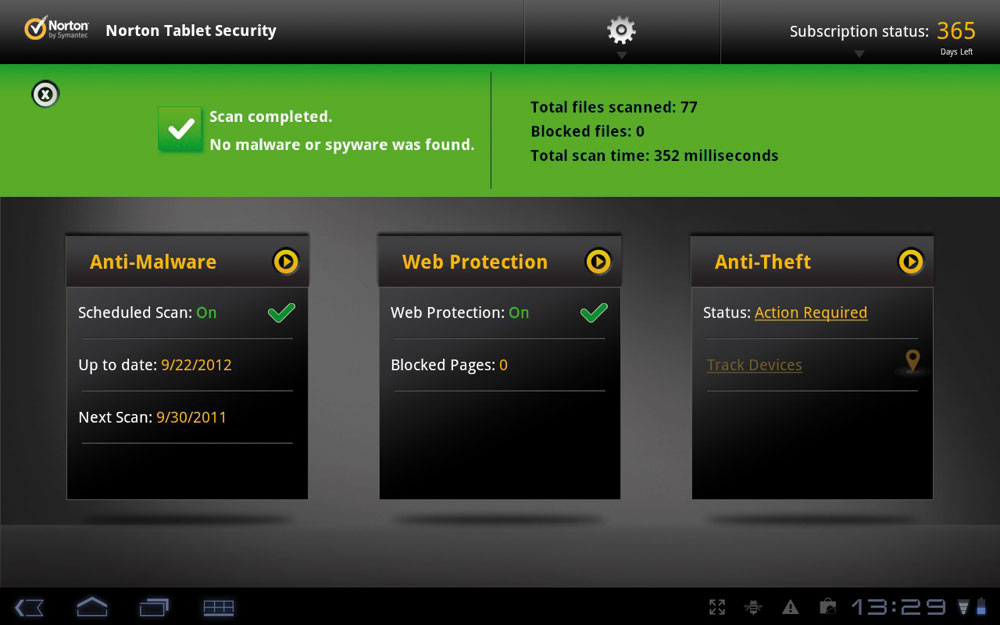
Task: Open the settings gear menu
Action: 621,30
